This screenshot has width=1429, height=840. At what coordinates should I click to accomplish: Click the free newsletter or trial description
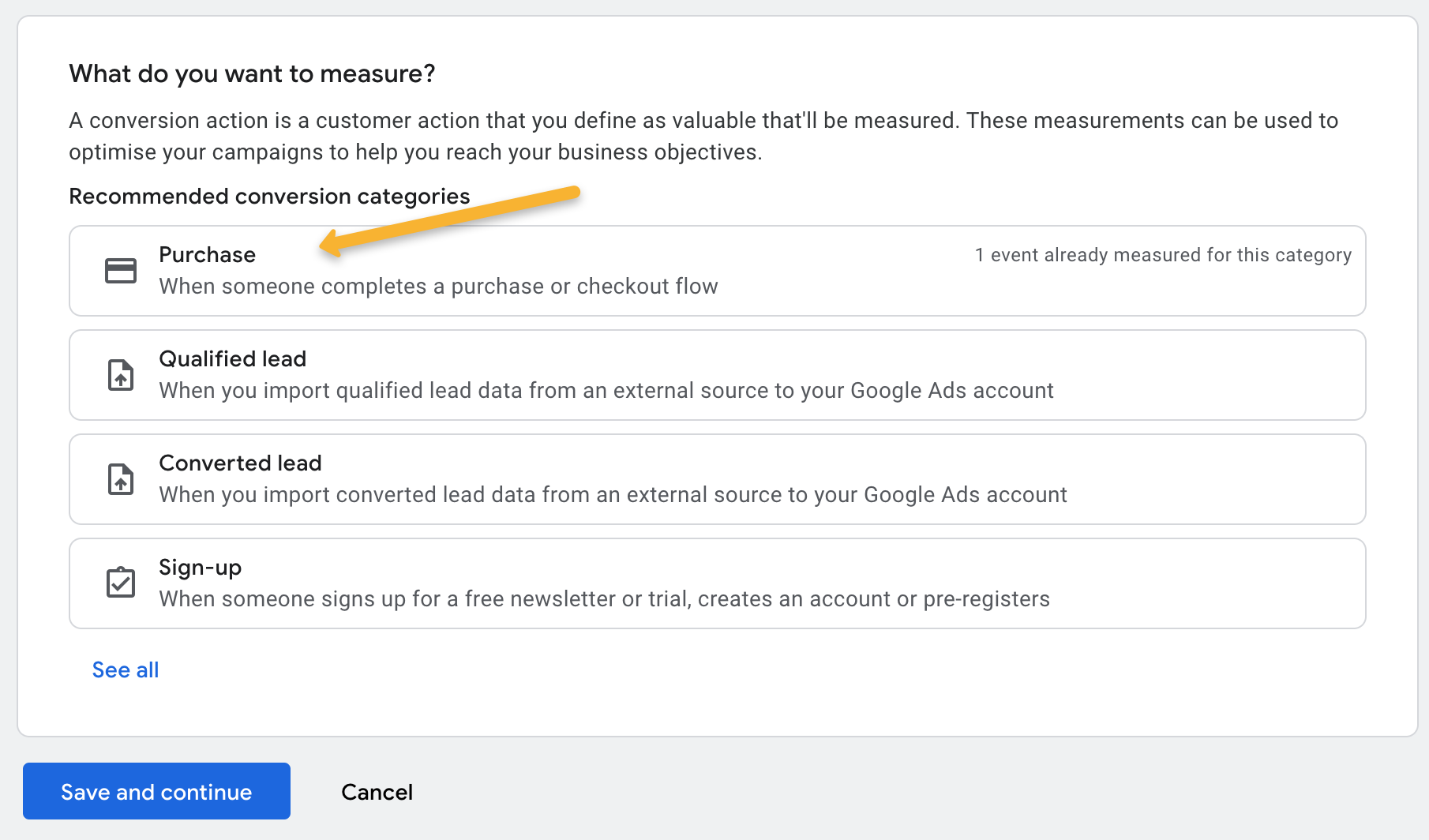[x=604, y=599]
